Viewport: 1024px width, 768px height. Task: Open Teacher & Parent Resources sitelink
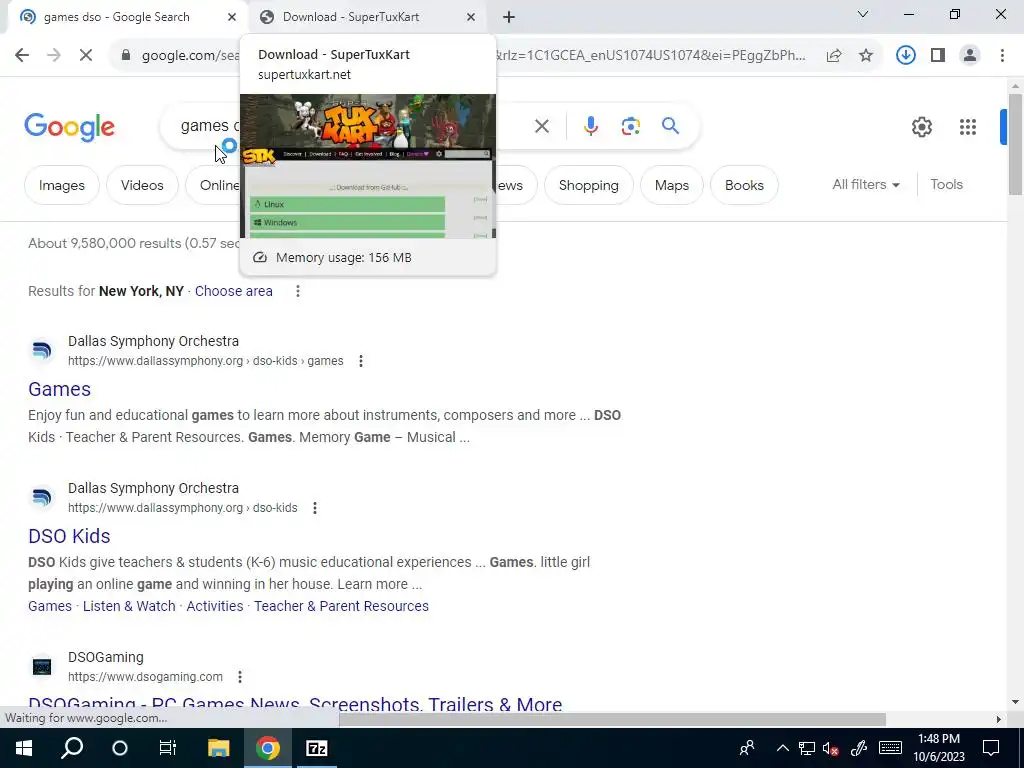click(342, 606)
